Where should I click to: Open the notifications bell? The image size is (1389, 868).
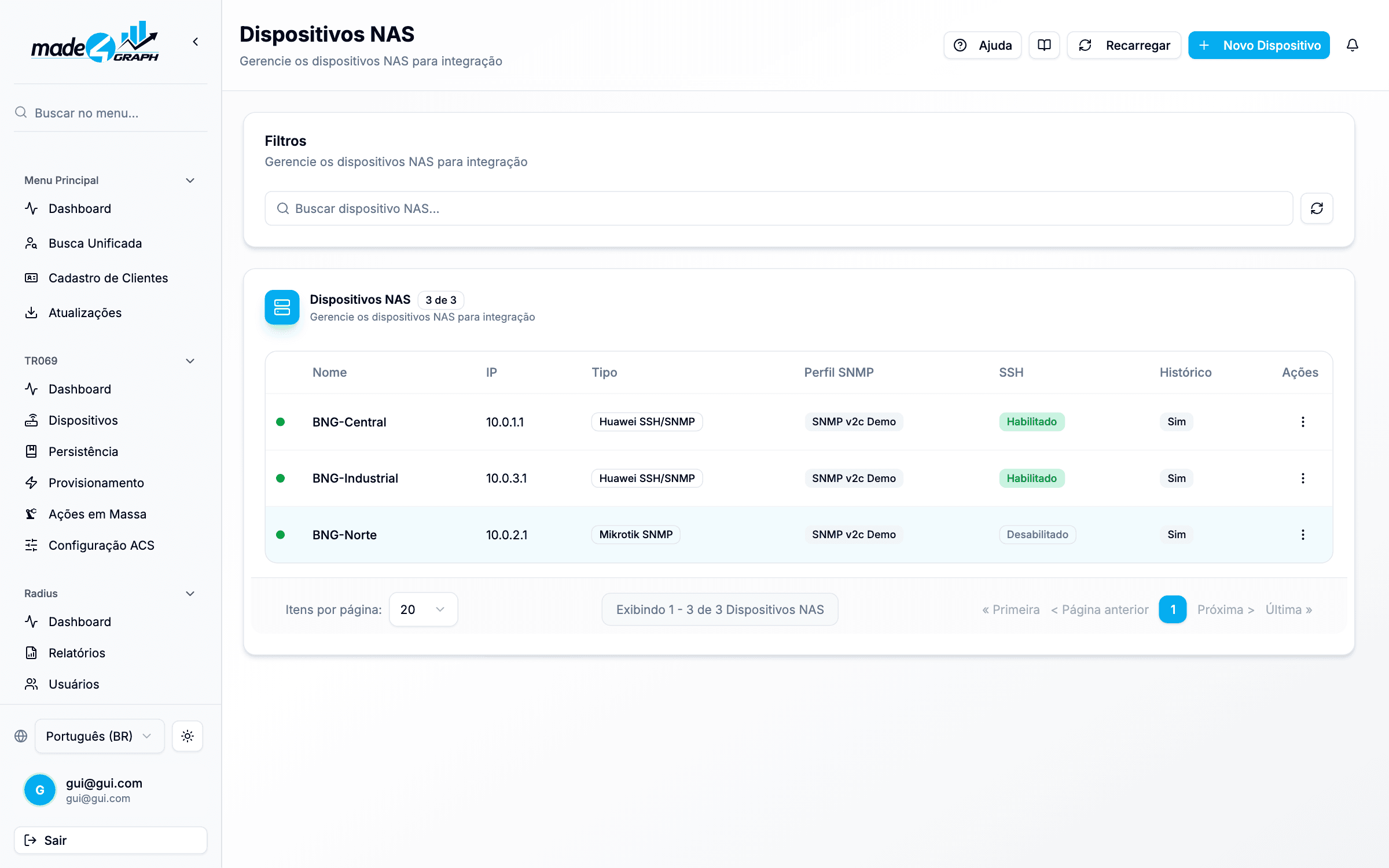tap(1352, 45)
